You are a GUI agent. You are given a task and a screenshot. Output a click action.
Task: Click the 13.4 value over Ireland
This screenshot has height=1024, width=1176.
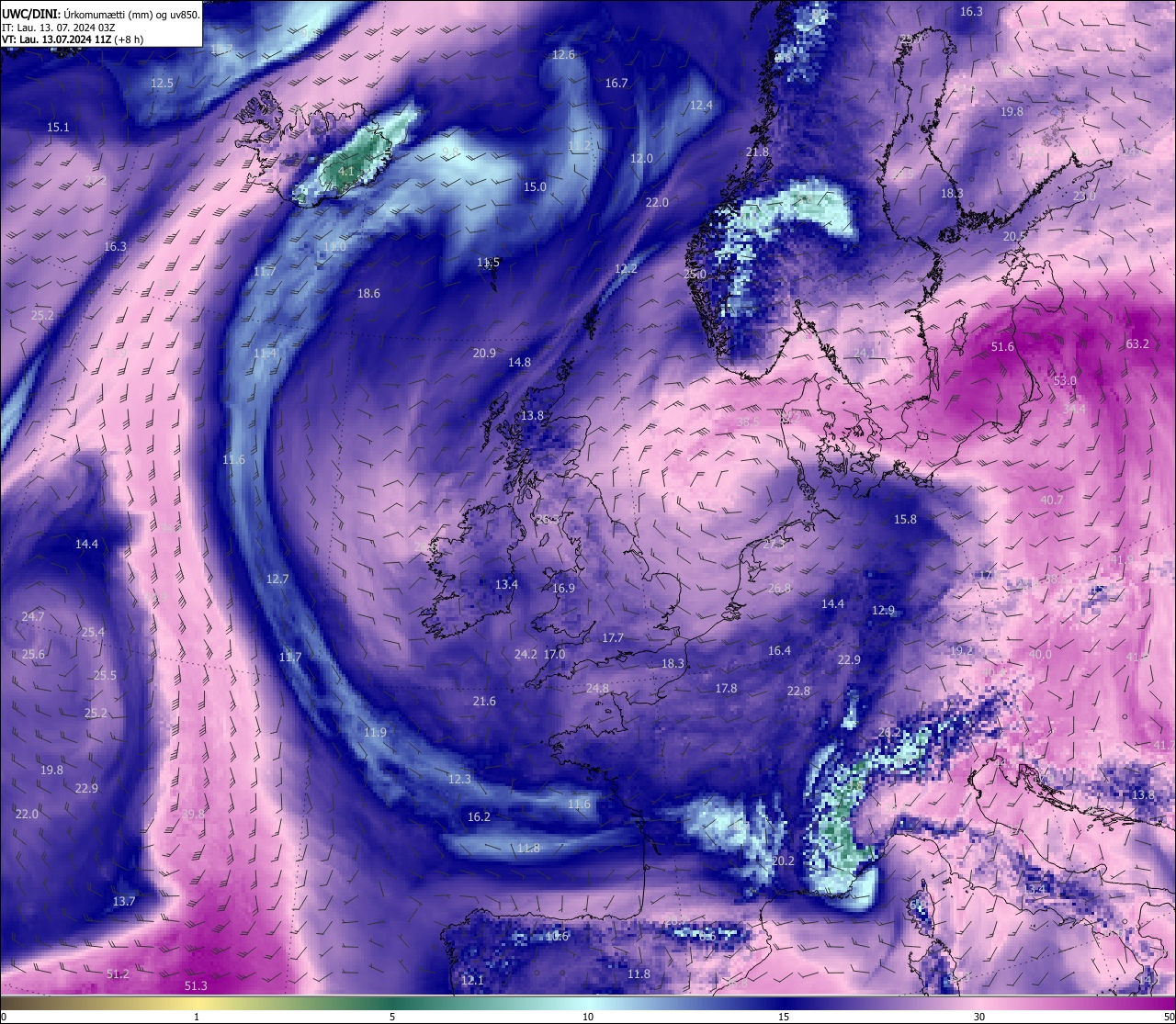click(506, 585)
